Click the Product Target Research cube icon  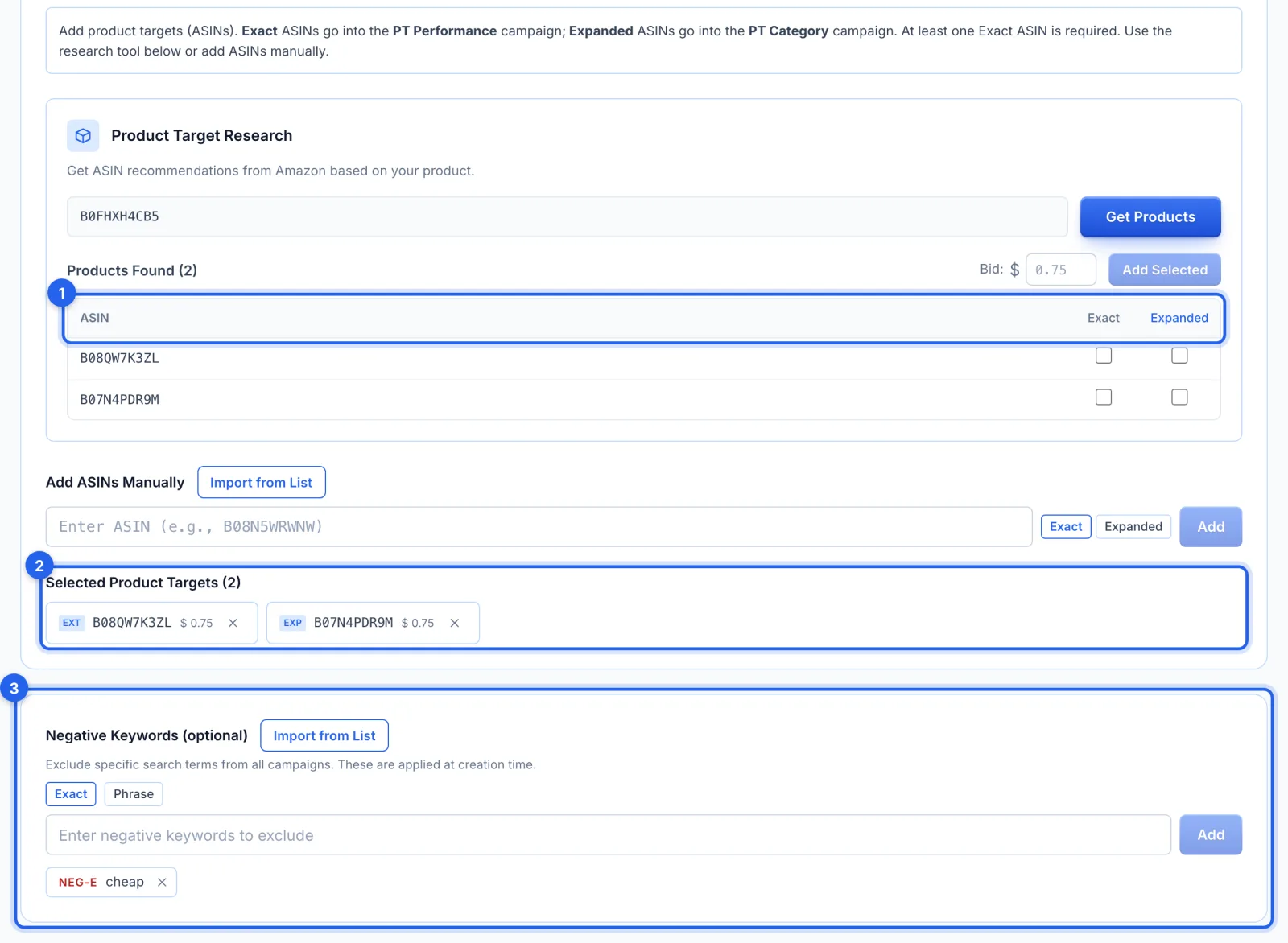(x=83, y=136)
